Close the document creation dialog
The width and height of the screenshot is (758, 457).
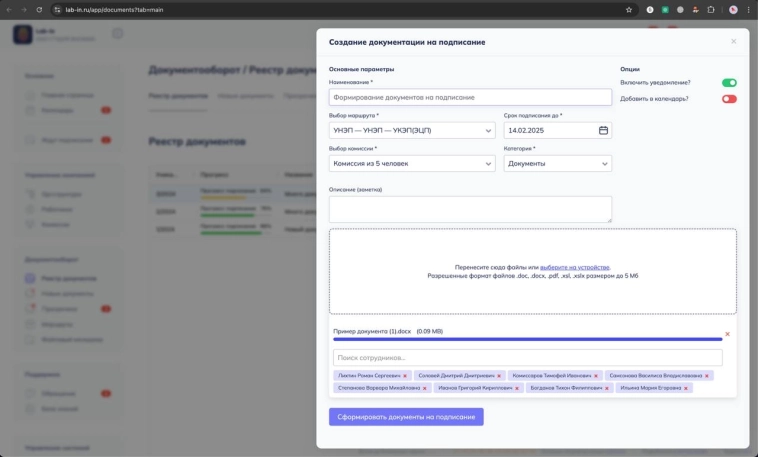coord(733,42)
